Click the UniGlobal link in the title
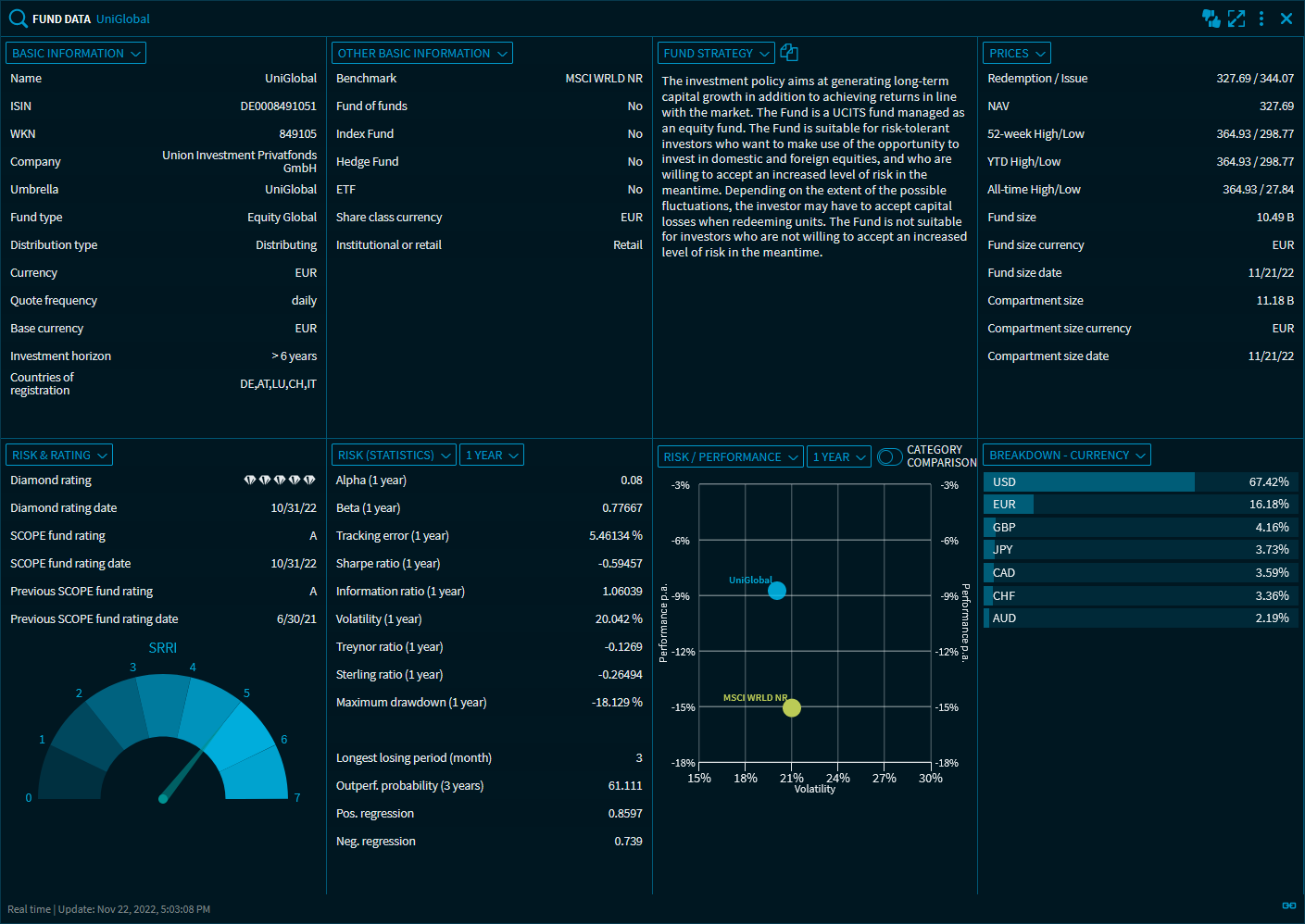Screen dimensions: 1305x924 coord(123,19)
